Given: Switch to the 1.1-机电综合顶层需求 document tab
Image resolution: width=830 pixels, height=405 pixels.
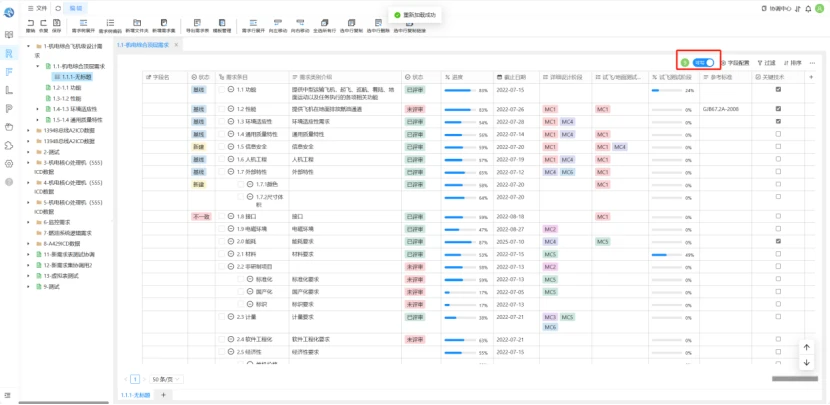Looking at the screenshot, I should pyautogui.click(x=143, y=45).
